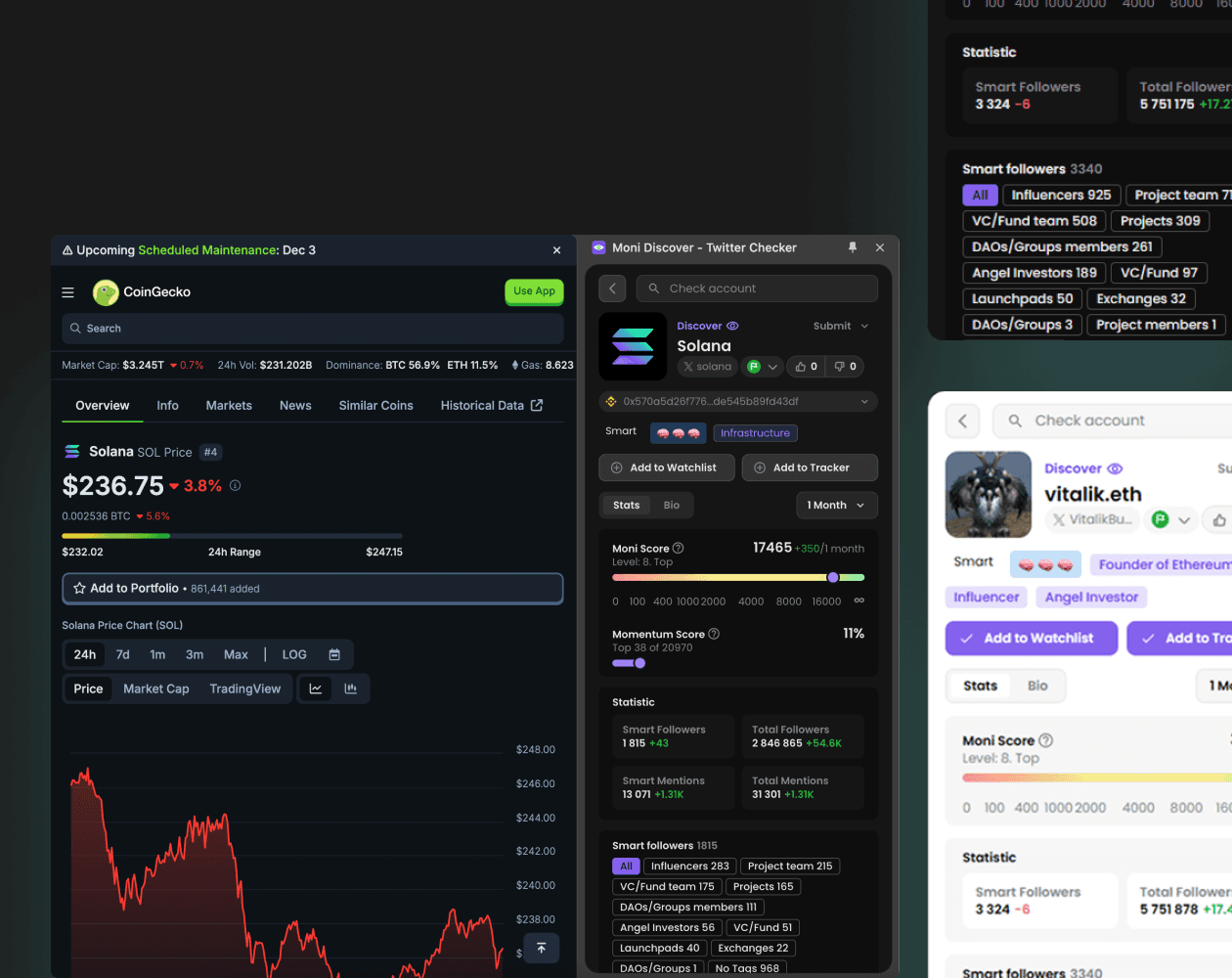Close the scheduled maintenance banner

(557, 250)
